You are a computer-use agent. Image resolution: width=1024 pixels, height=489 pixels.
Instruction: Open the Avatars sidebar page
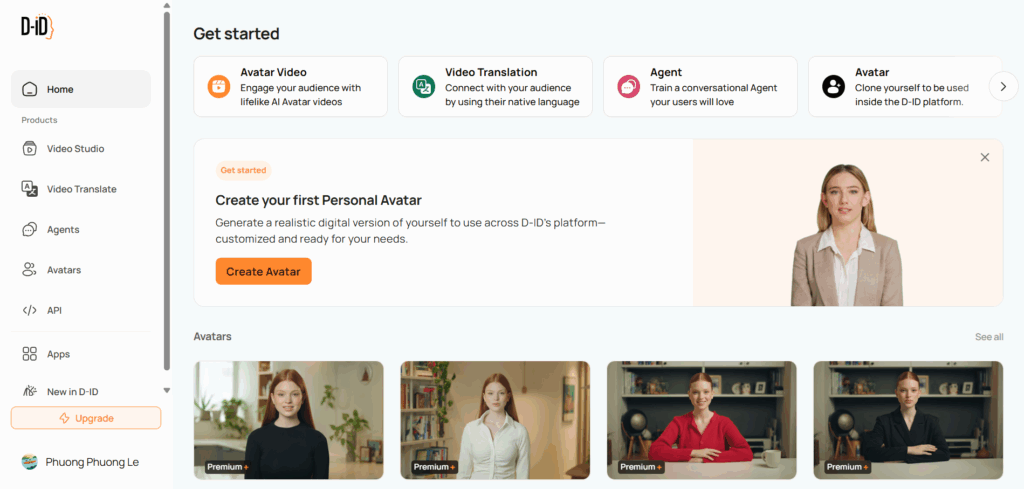[64, 270]
